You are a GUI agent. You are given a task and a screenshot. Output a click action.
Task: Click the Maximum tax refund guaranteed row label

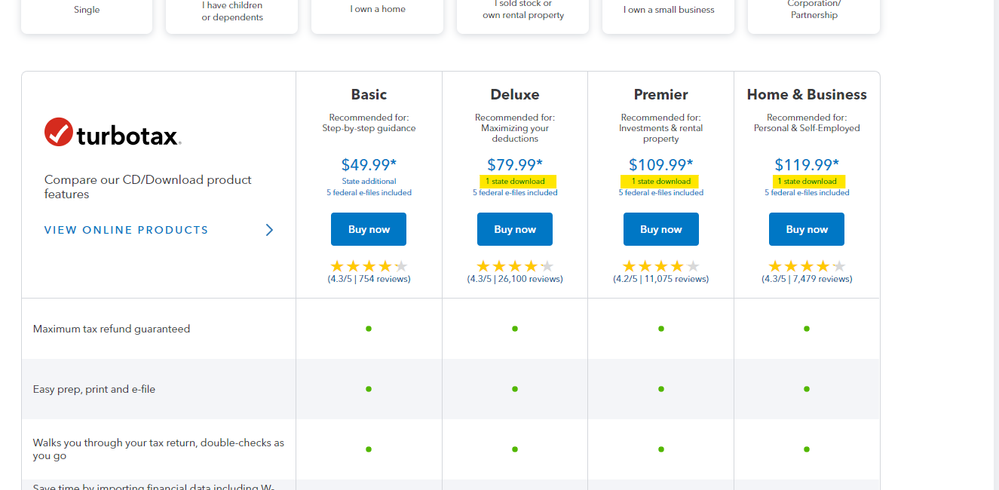point(111,329)
